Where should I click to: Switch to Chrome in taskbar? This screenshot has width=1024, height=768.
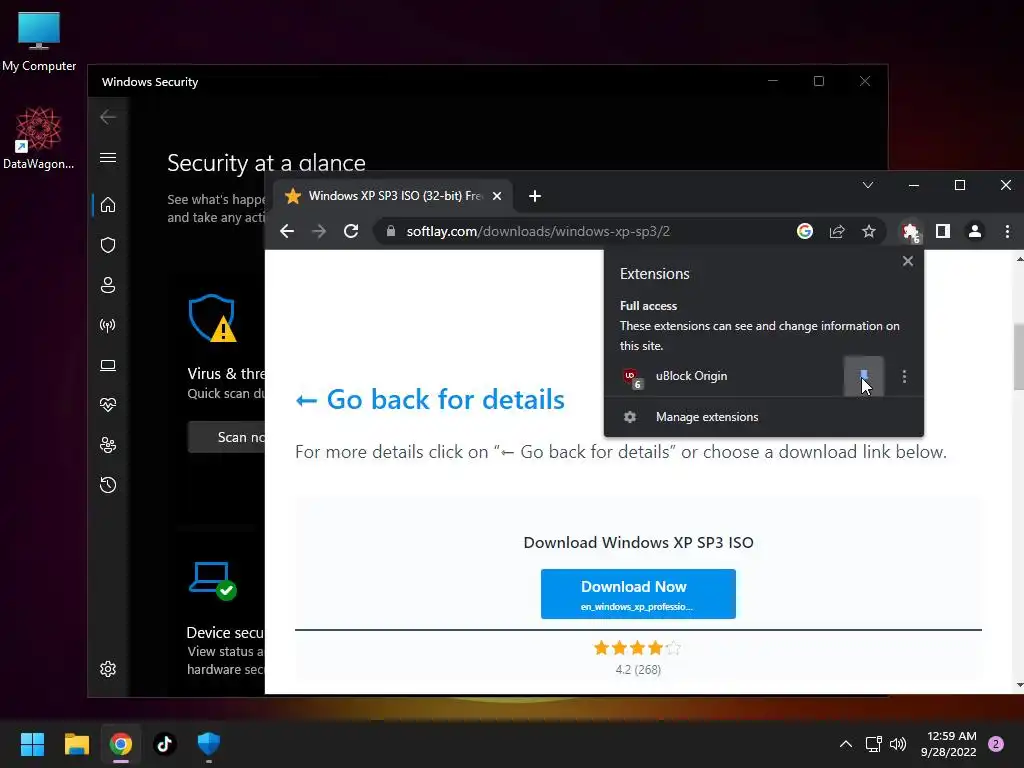(121, 744)
